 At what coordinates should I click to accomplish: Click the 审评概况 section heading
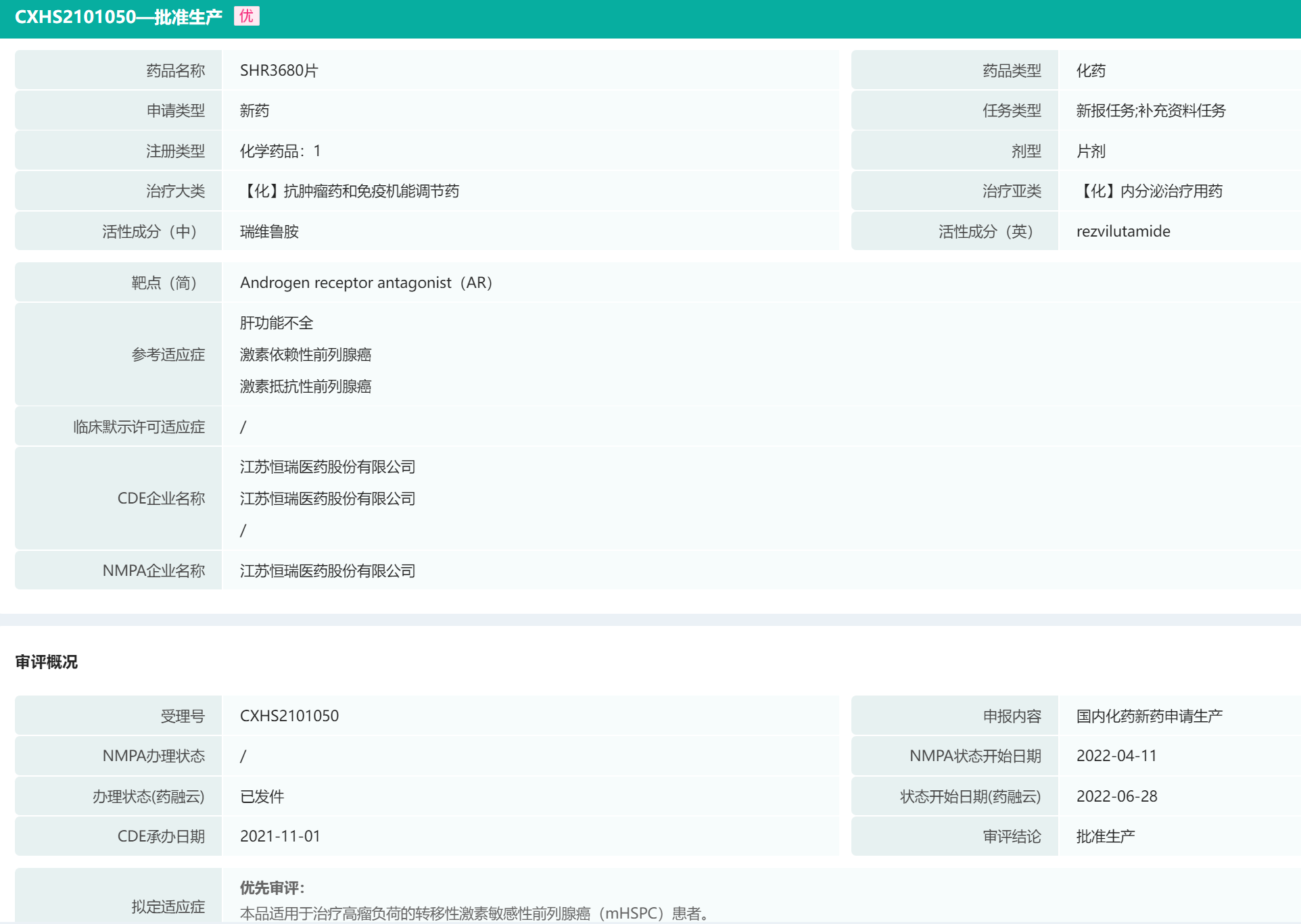(47, 662)
